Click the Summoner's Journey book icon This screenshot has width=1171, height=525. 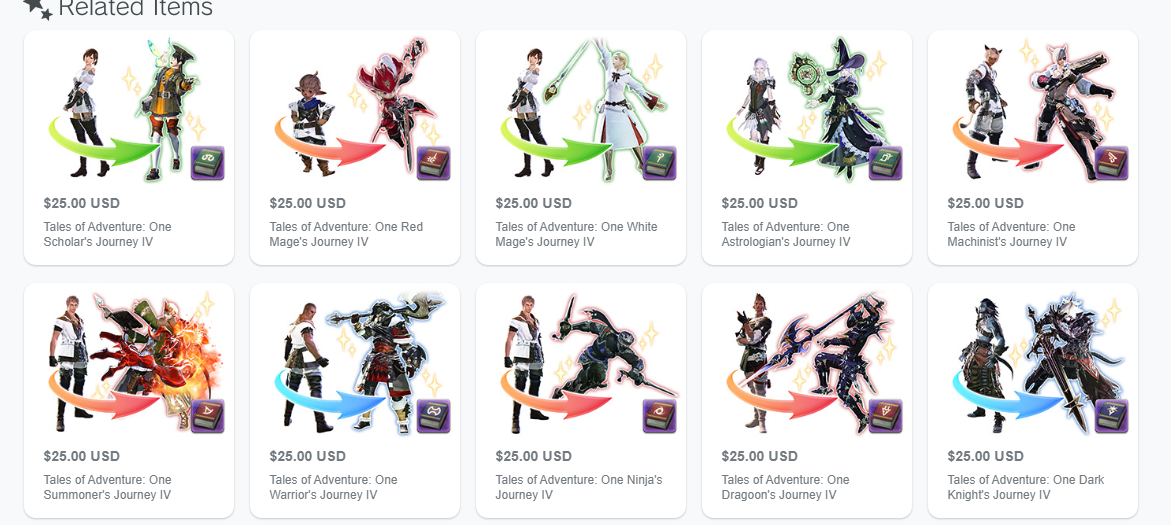pyautogui.click(x=208, y=416)
